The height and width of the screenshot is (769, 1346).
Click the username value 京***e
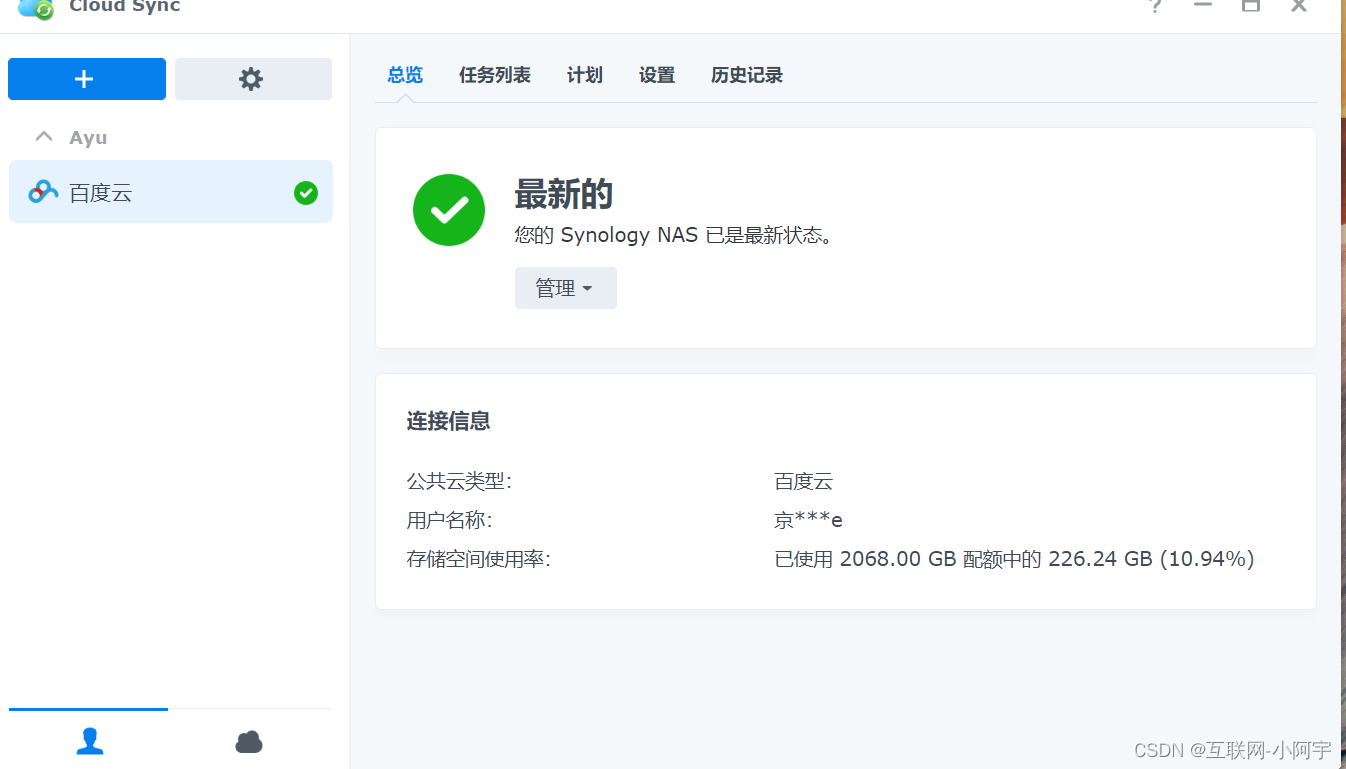pos(809,520)
